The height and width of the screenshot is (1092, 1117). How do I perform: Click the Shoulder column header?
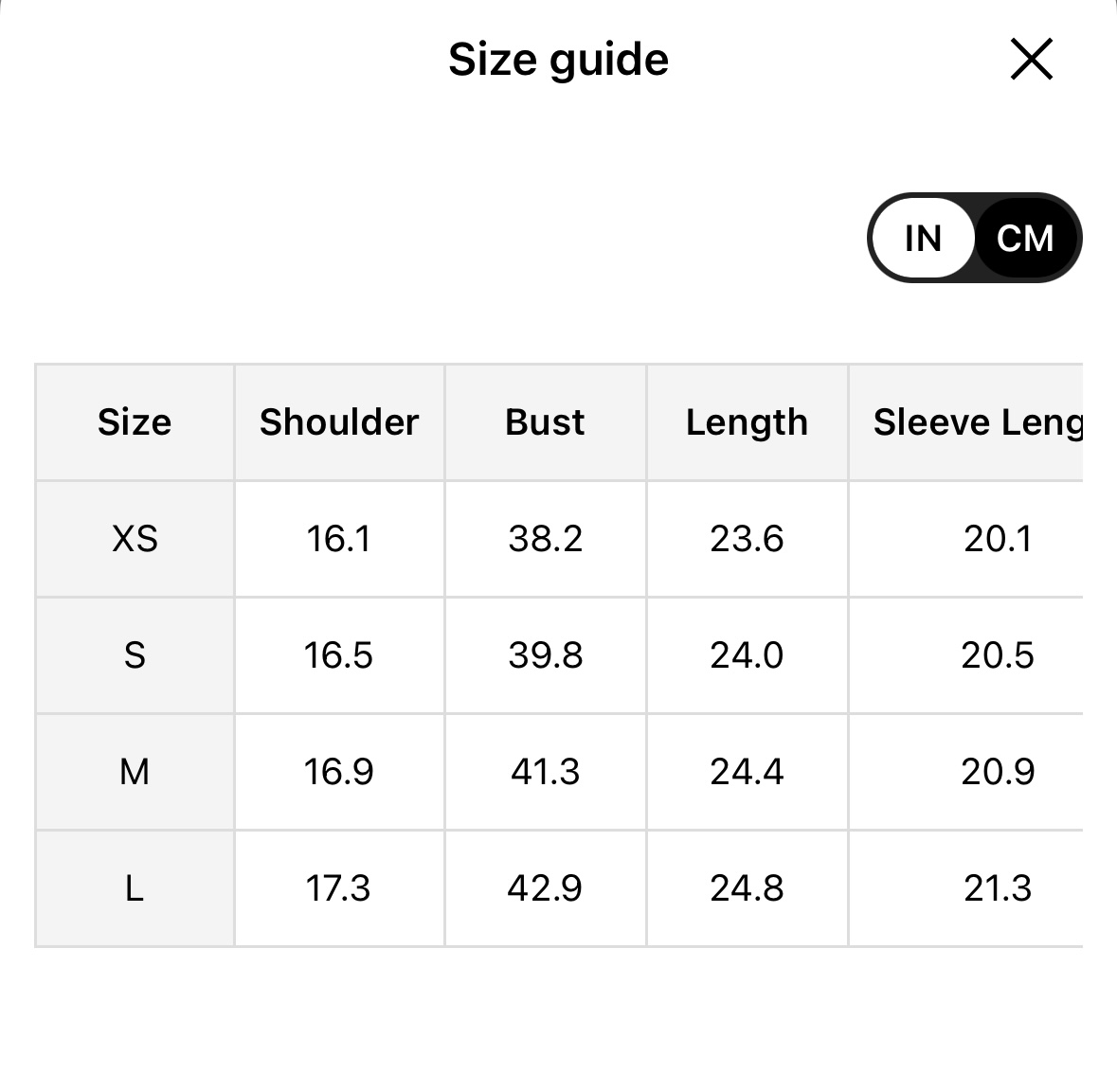(x=339, y=422)
